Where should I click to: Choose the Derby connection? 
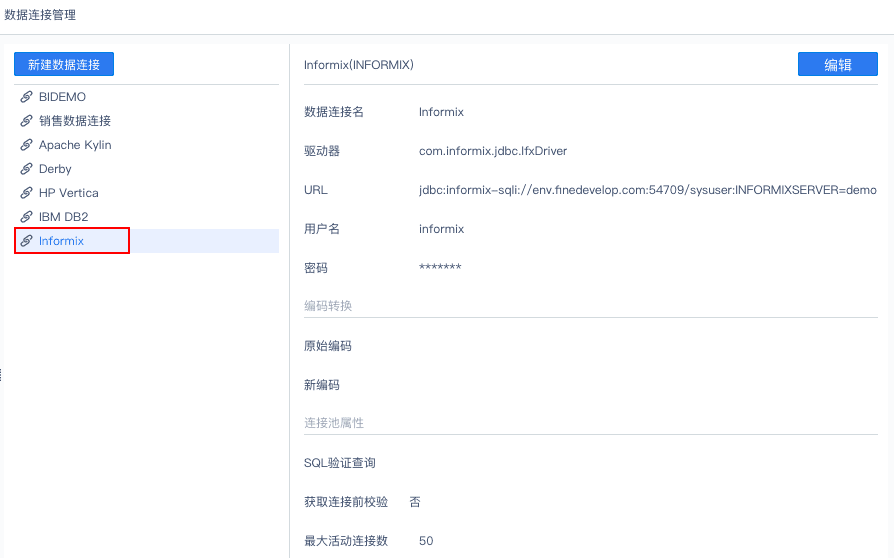tap(55, 169)
